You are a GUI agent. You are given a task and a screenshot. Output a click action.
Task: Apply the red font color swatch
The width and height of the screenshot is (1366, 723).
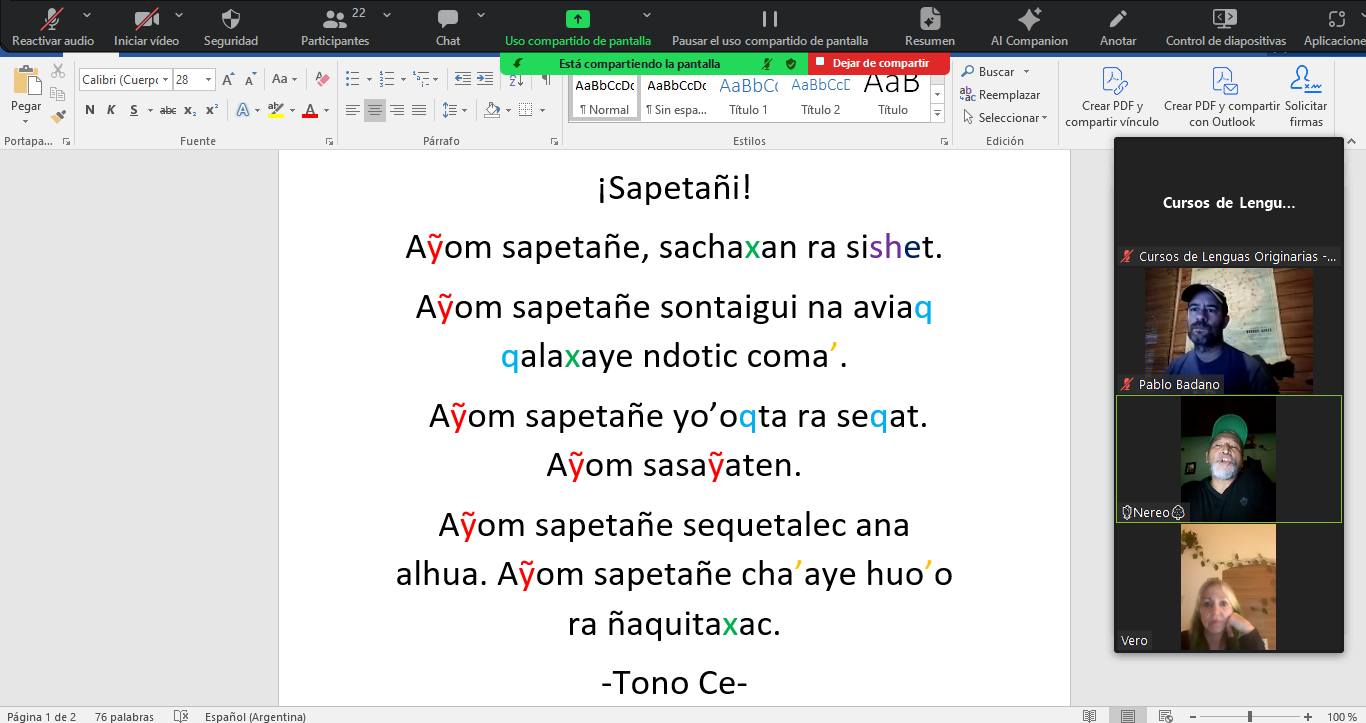point(310,110)
